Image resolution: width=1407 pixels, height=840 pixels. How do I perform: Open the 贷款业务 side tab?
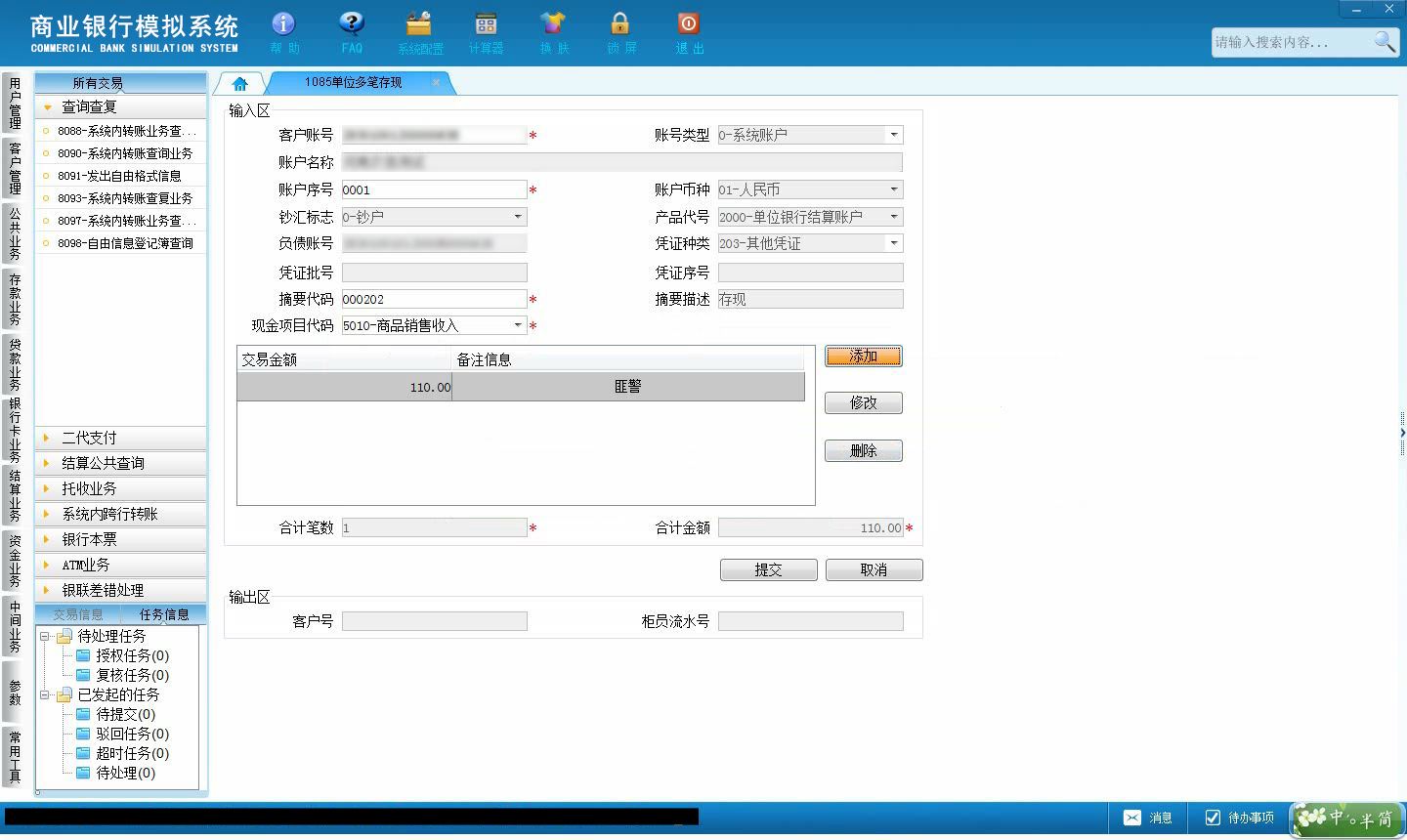tap(15, 363)
